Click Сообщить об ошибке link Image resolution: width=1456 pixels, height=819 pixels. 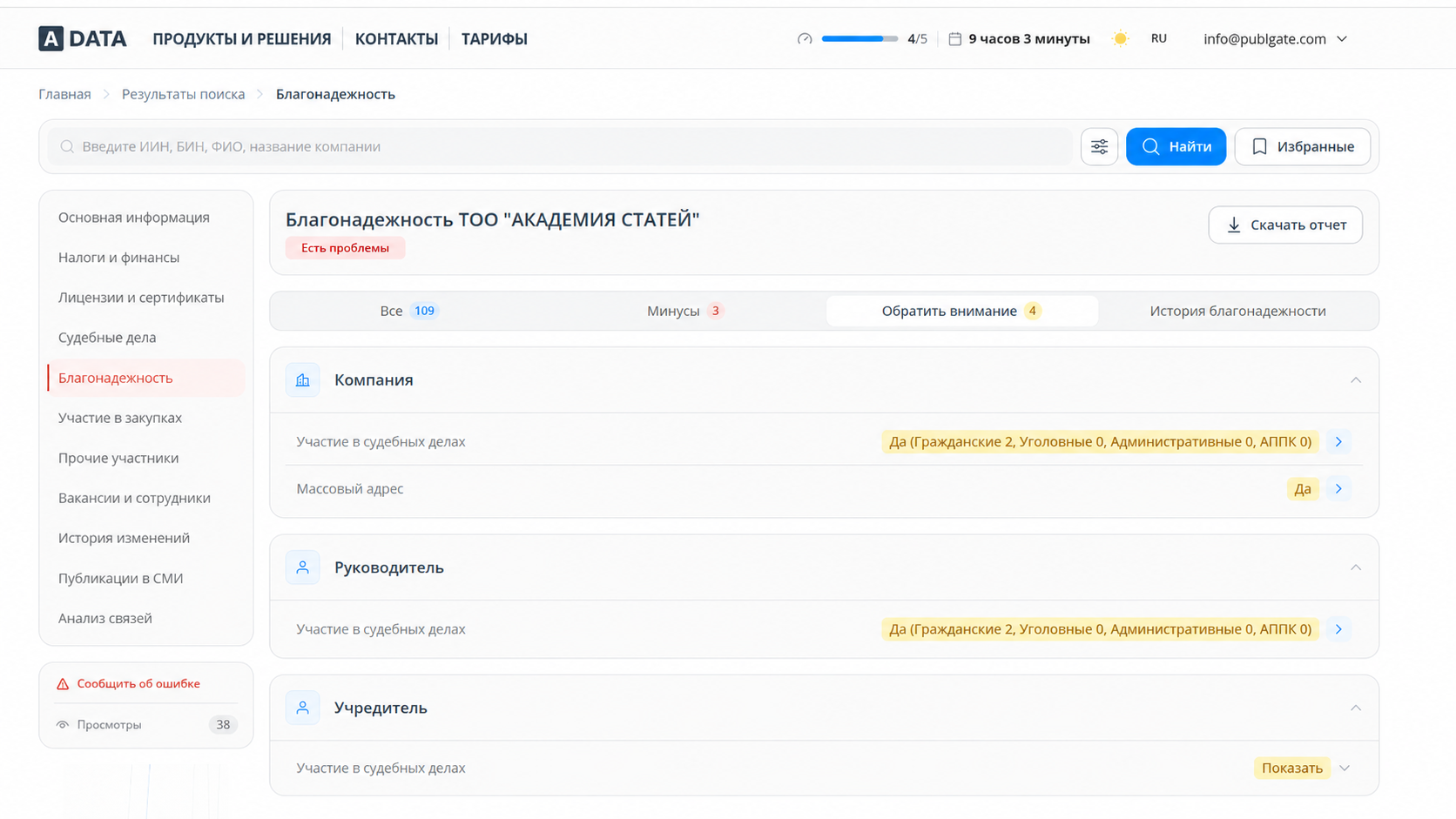(x=138, y=684)
